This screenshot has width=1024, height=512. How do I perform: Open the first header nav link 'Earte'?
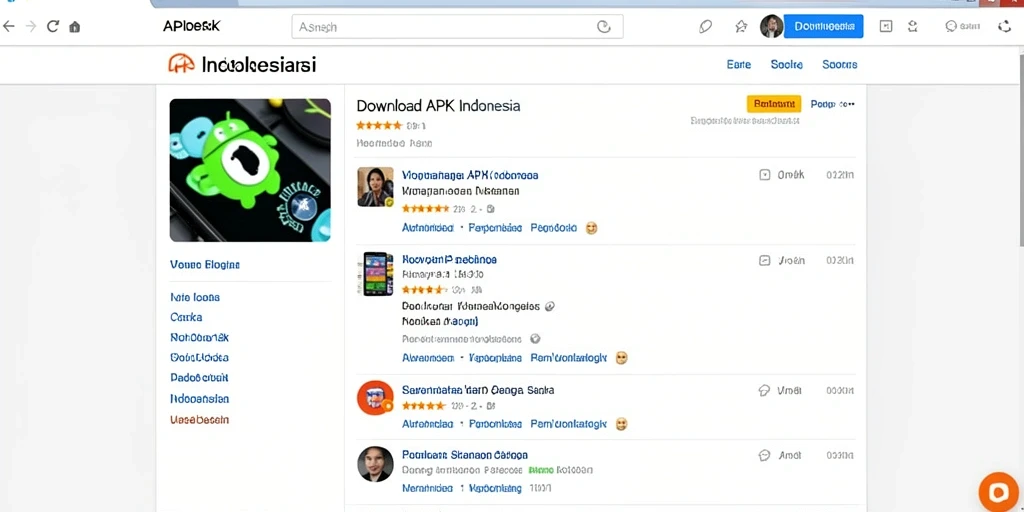point(739,65)
